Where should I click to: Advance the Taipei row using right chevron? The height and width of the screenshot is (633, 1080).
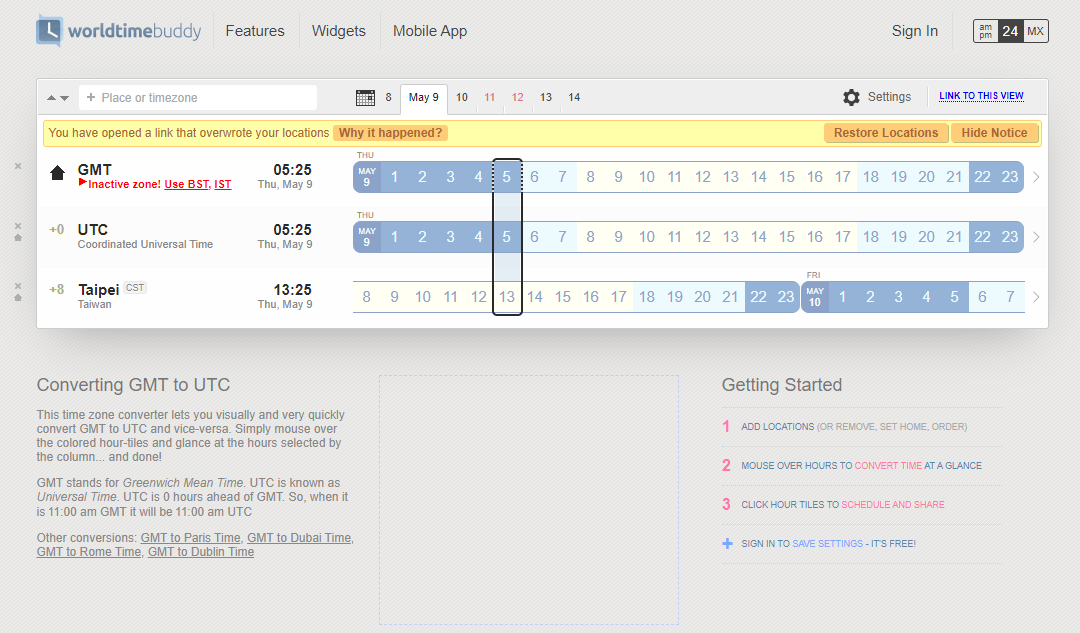[1036, 297]
